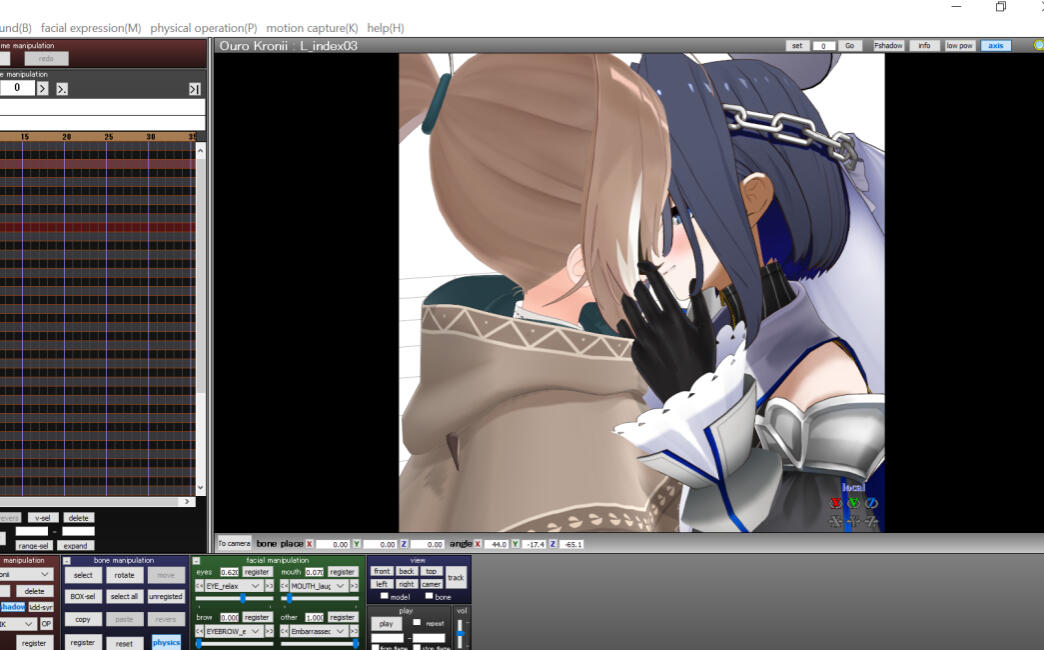Enable the bone view checkbox

click(x=429, y=596)
